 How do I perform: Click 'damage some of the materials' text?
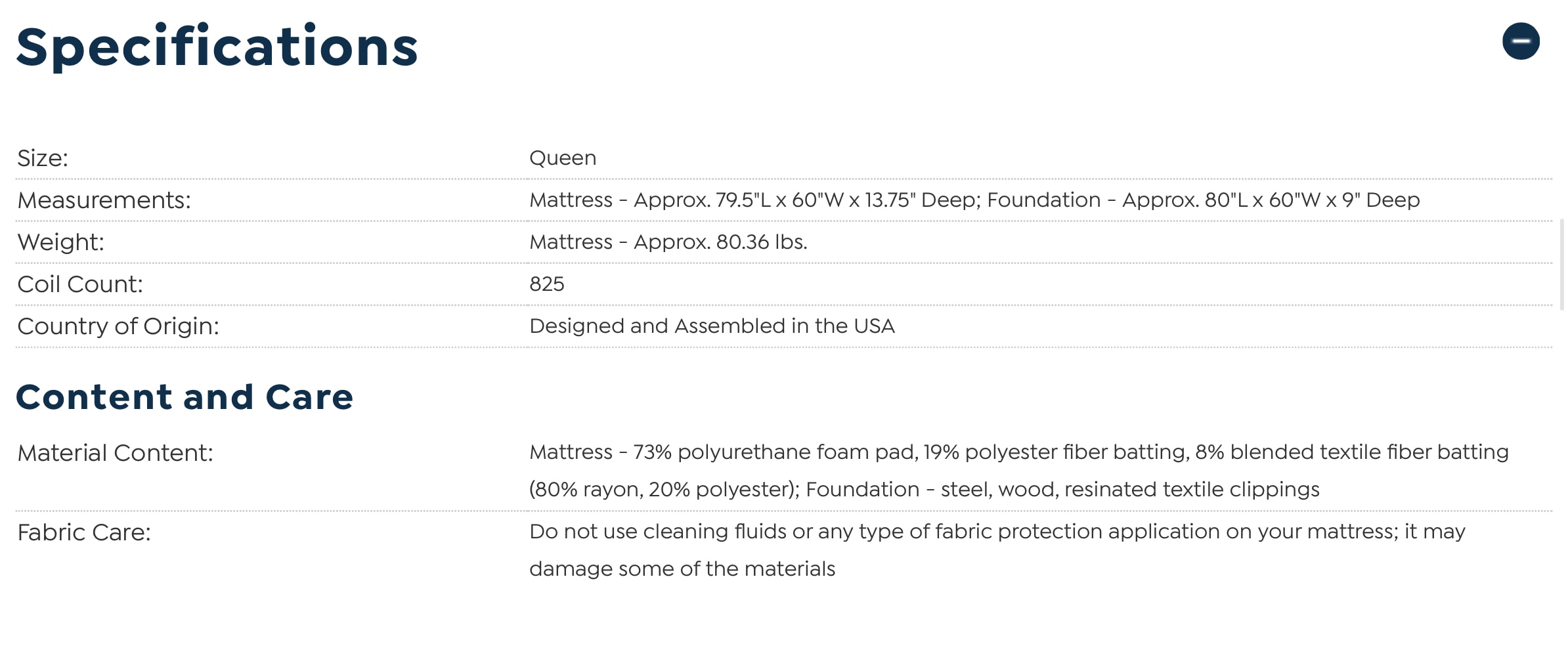682,569
